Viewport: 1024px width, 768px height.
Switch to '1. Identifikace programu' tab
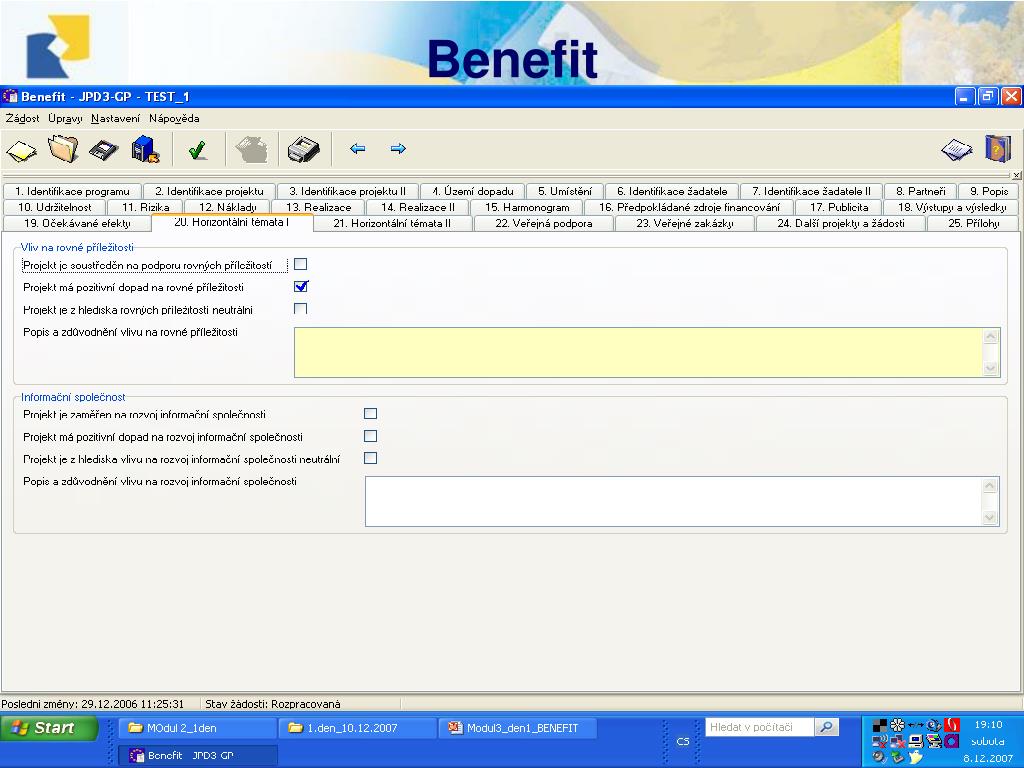coord(72,191)
